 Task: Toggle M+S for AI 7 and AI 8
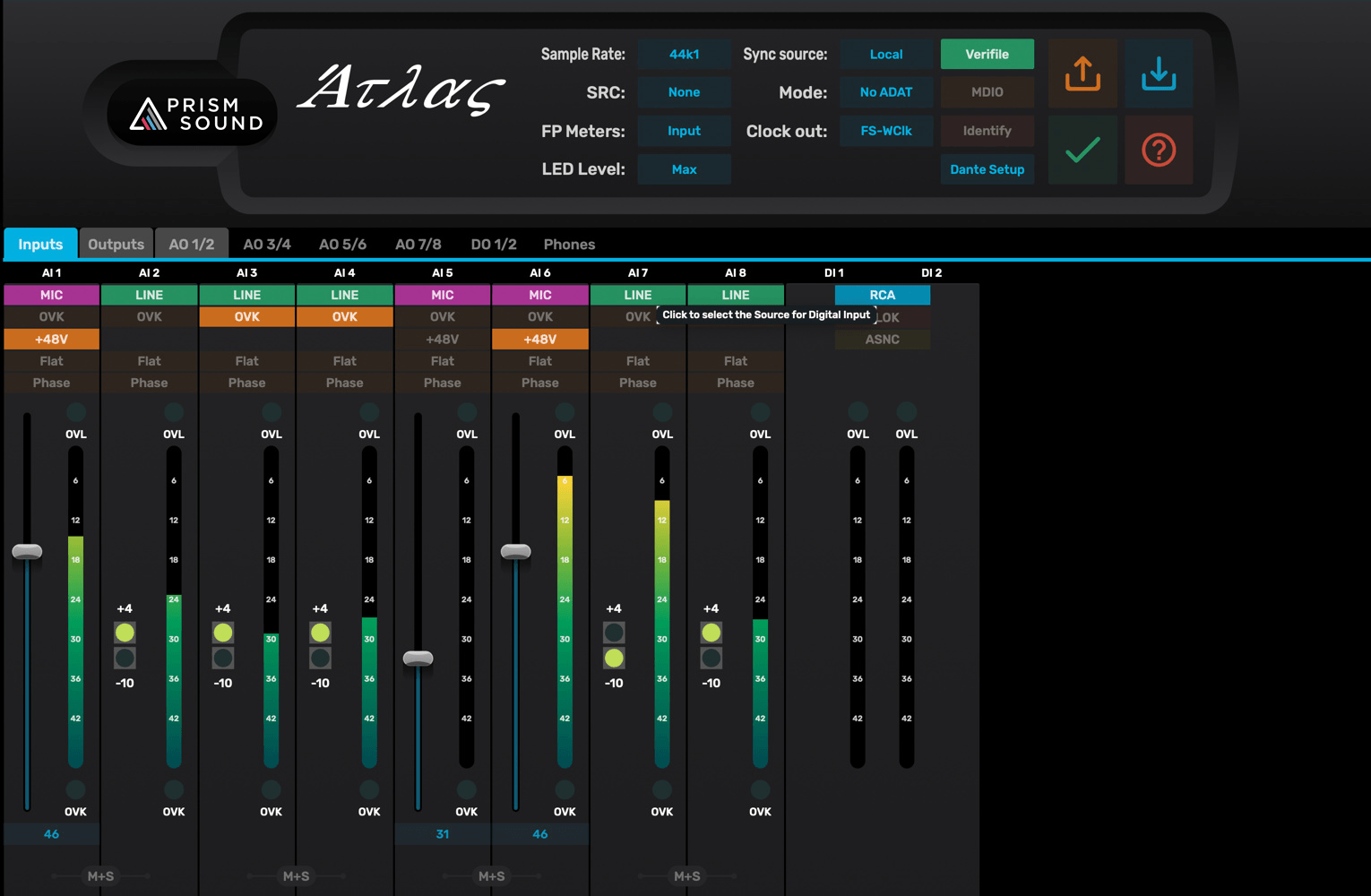(x=687, y=876)
